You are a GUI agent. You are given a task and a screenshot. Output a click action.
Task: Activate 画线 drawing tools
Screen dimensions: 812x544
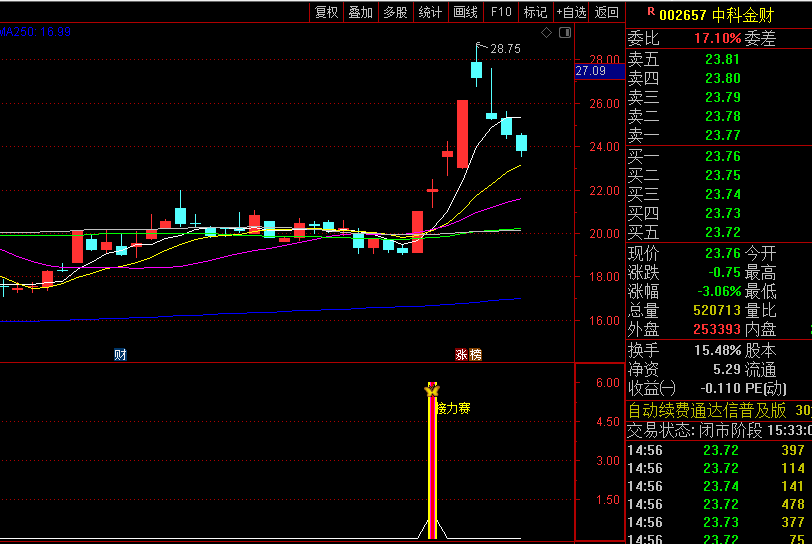pos(465,12)
